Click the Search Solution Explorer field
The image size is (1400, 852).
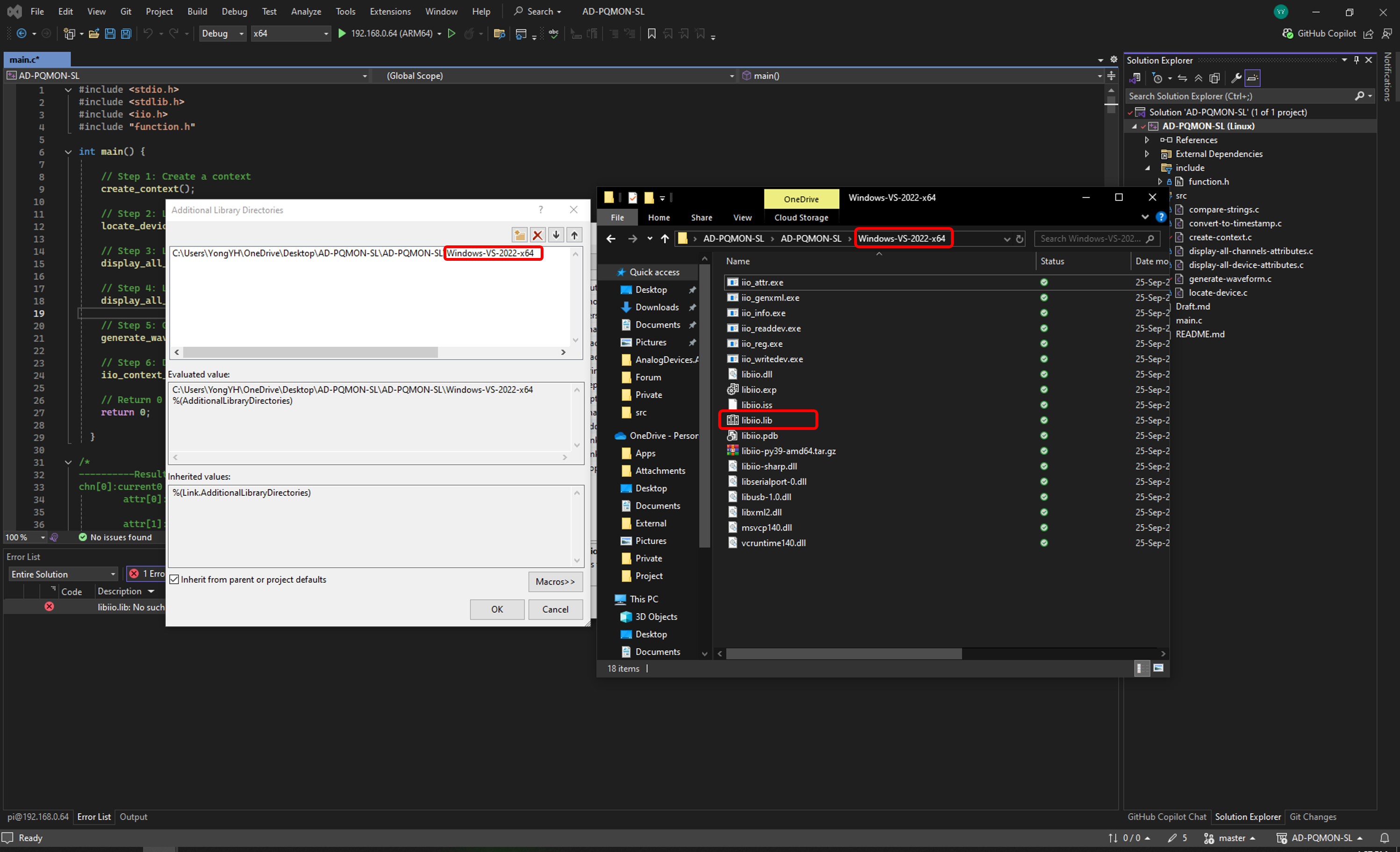(1239, 96)
